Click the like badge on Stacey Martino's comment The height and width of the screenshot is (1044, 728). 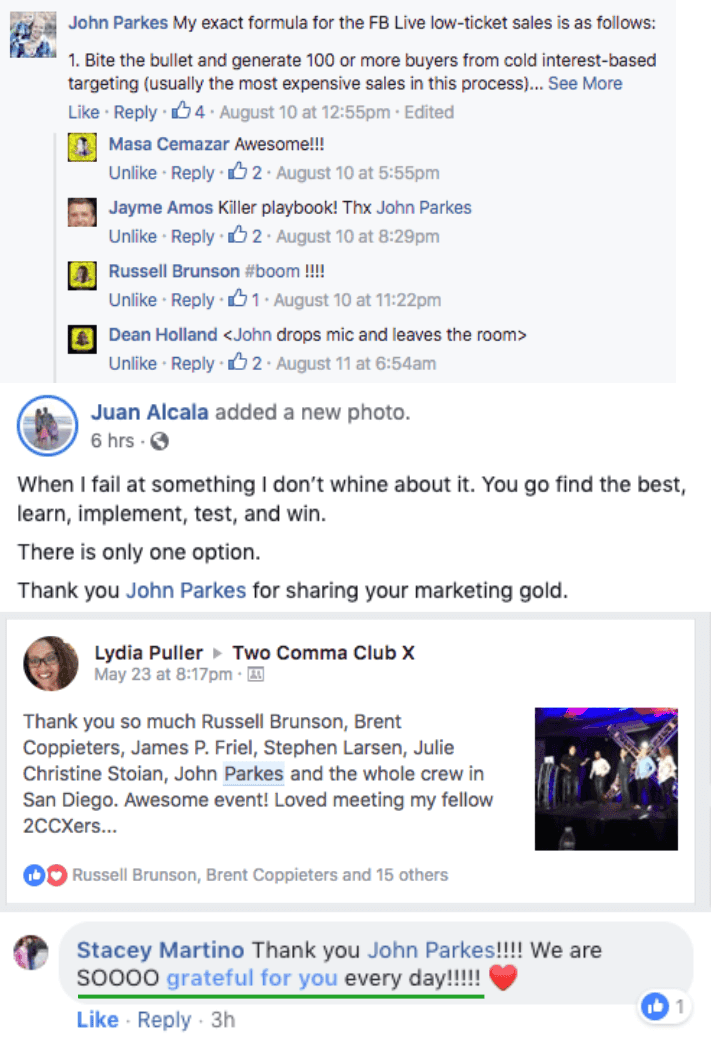[655, 1006]
